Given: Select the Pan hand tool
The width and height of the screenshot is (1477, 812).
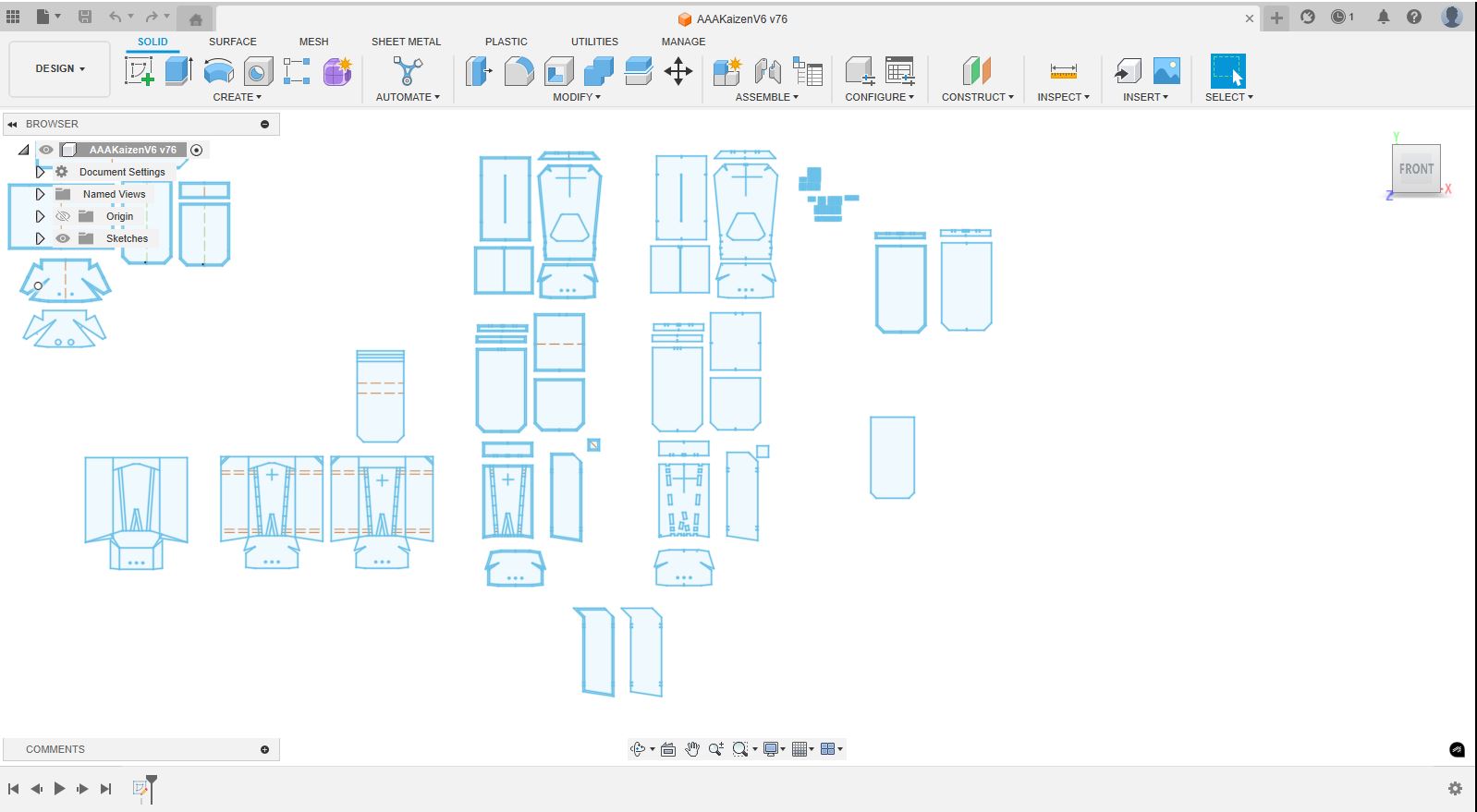Looking at the screenshot, I should [692, 749].
